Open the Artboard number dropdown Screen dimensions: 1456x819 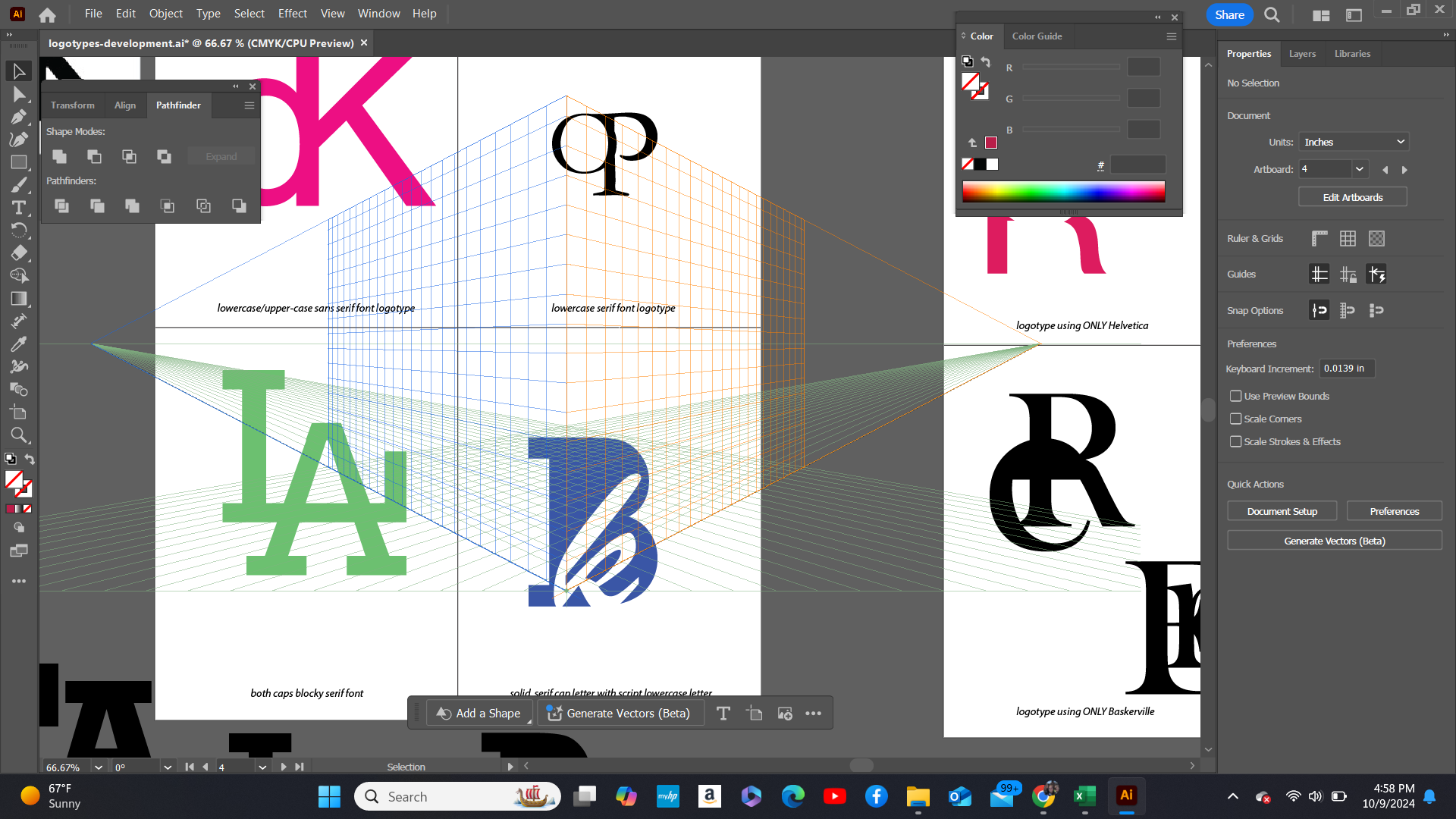pyautogui.click(x=1359, y=168)
